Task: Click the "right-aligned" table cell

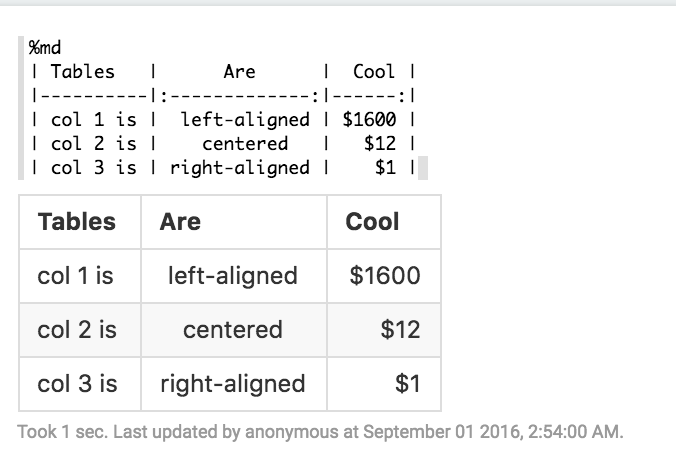Action: click(x=233, y=384)
